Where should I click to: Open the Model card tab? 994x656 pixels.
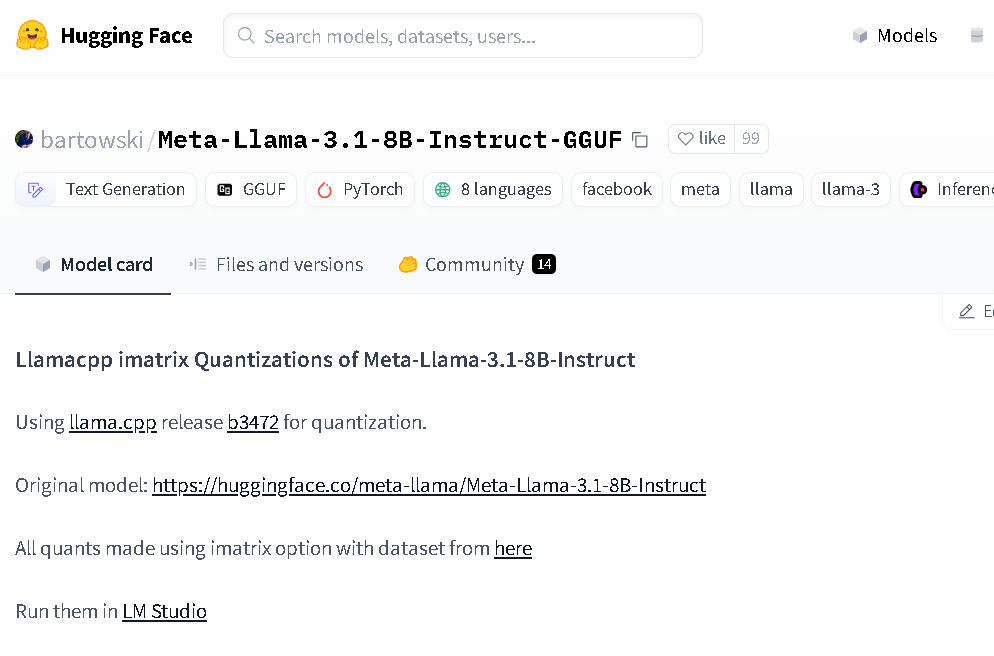point(94,265)
